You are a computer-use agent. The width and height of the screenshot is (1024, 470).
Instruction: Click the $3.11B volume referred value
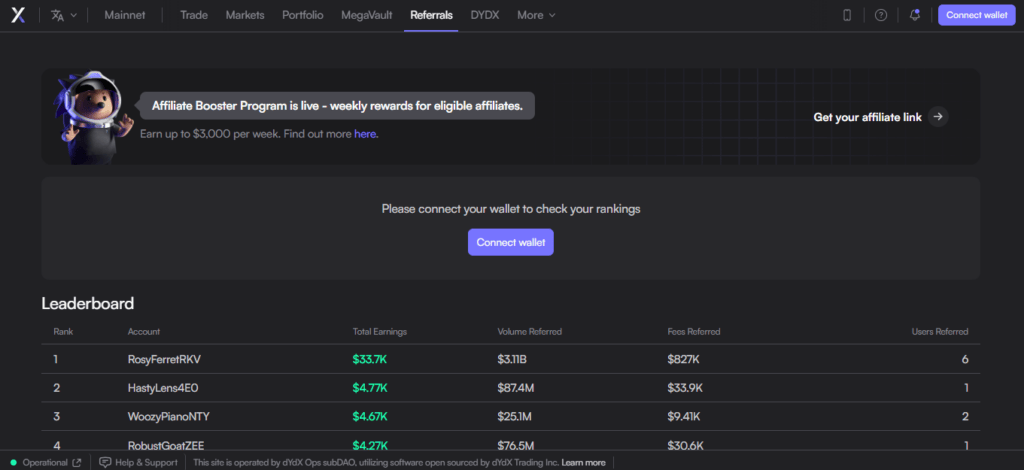click(514, 359)
